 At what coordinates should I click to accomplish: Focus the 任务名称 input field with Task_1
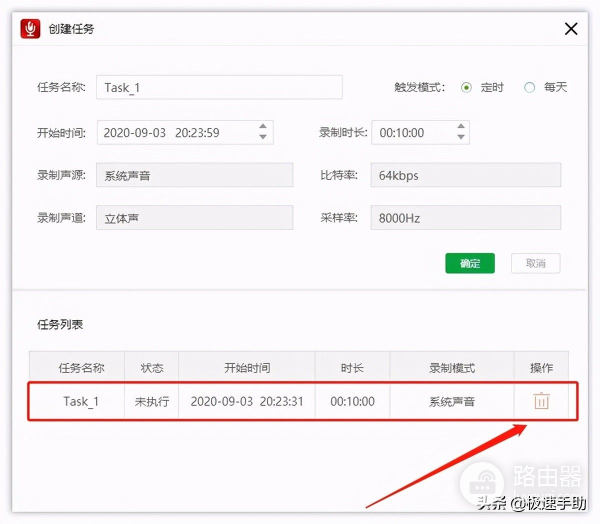(219, 88)
